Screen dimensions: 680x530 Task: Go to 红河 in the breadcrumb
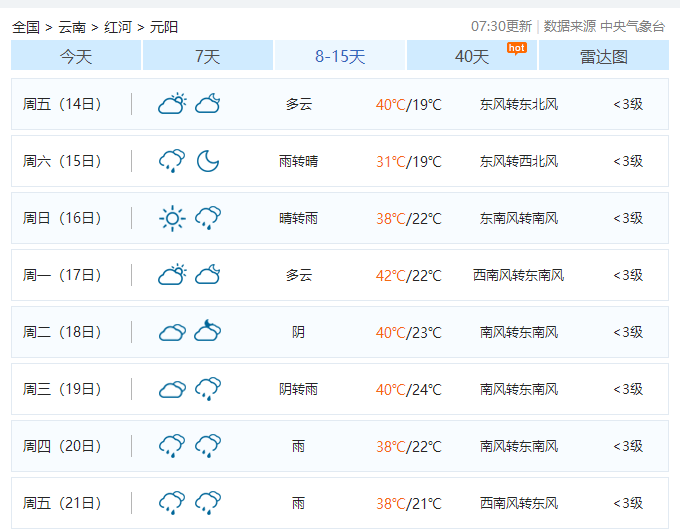pyautogui.click(x=118, y=27)
